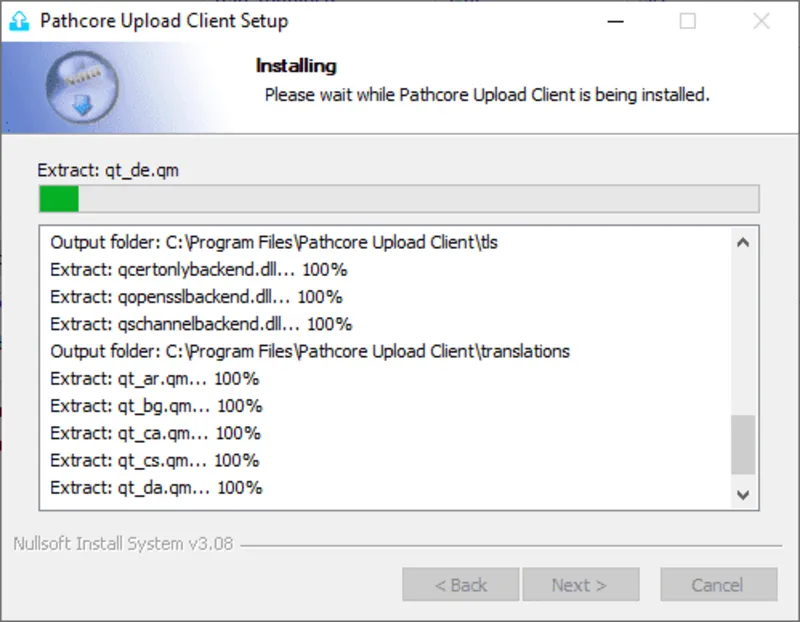
Task: Click the installation progress bar
Action: pos(400,199)
